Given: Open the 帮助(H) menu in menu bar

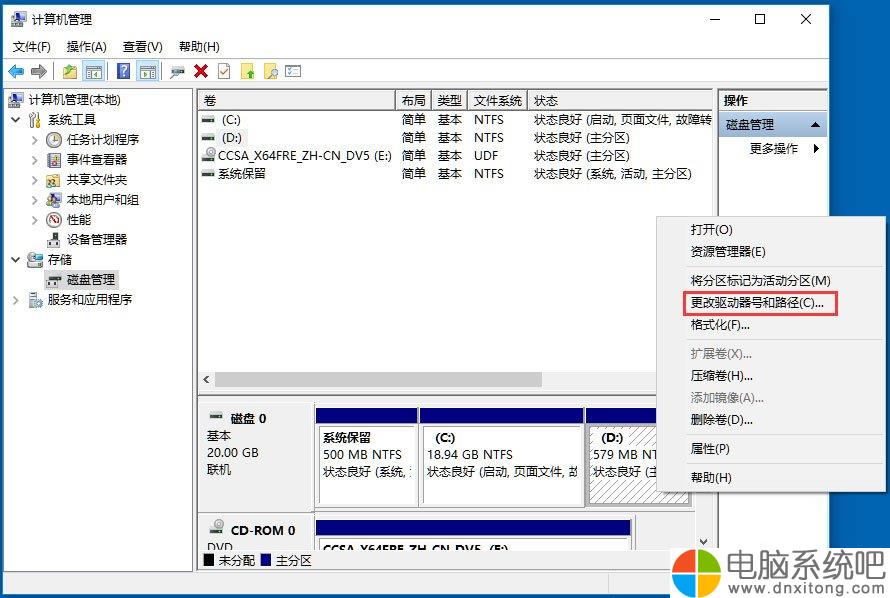Looking at the screenshot, I should [199, 47].
